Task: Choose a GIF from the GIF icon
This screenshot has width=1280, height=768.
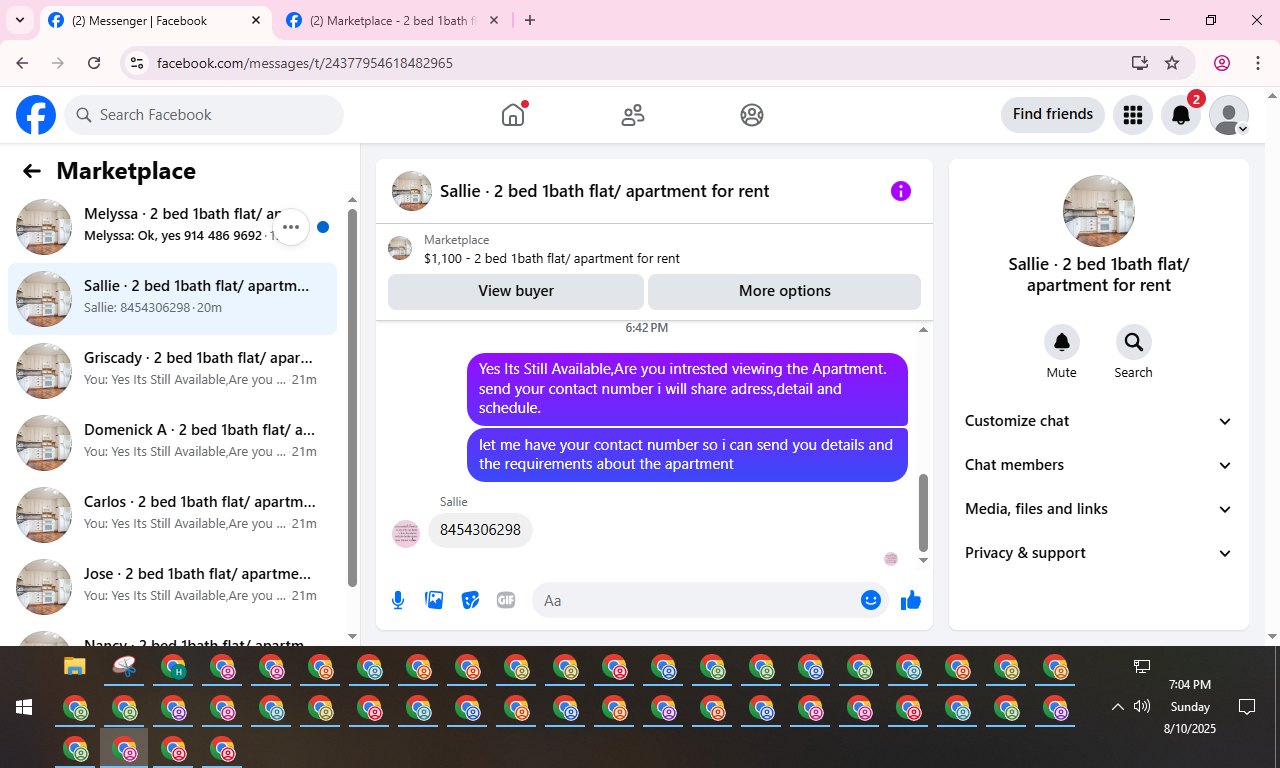Action: coord(506,600)
